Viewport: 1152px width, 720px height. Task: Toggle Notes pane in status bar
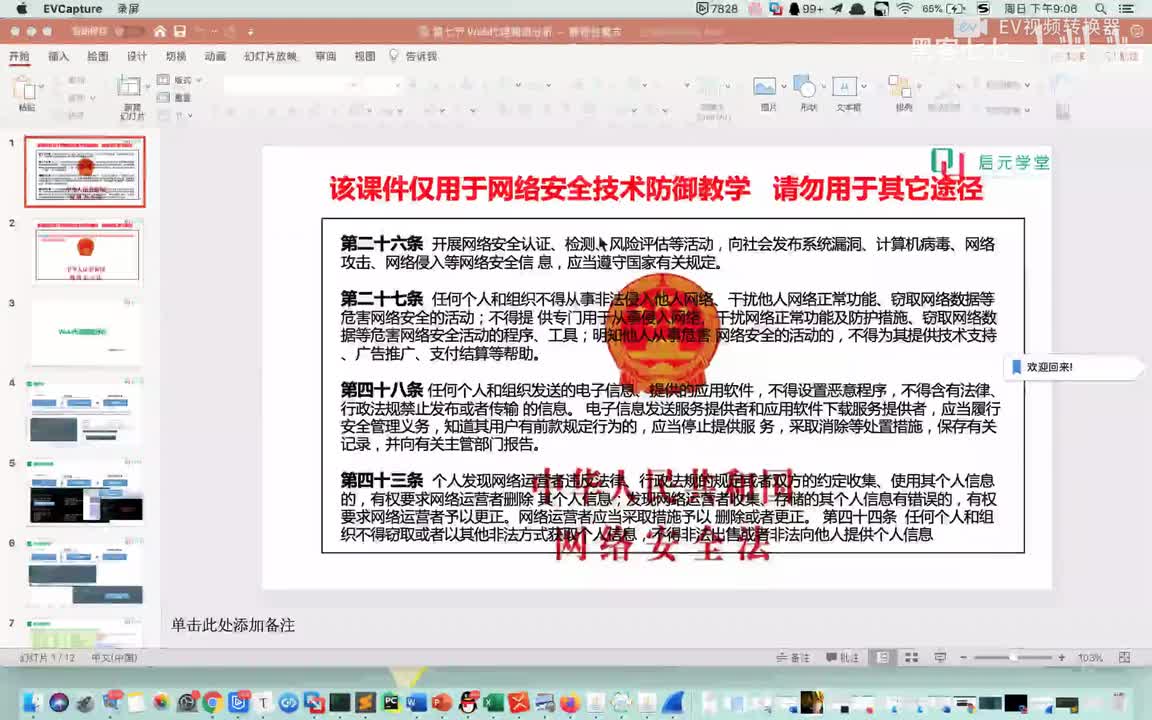[793, 658]
